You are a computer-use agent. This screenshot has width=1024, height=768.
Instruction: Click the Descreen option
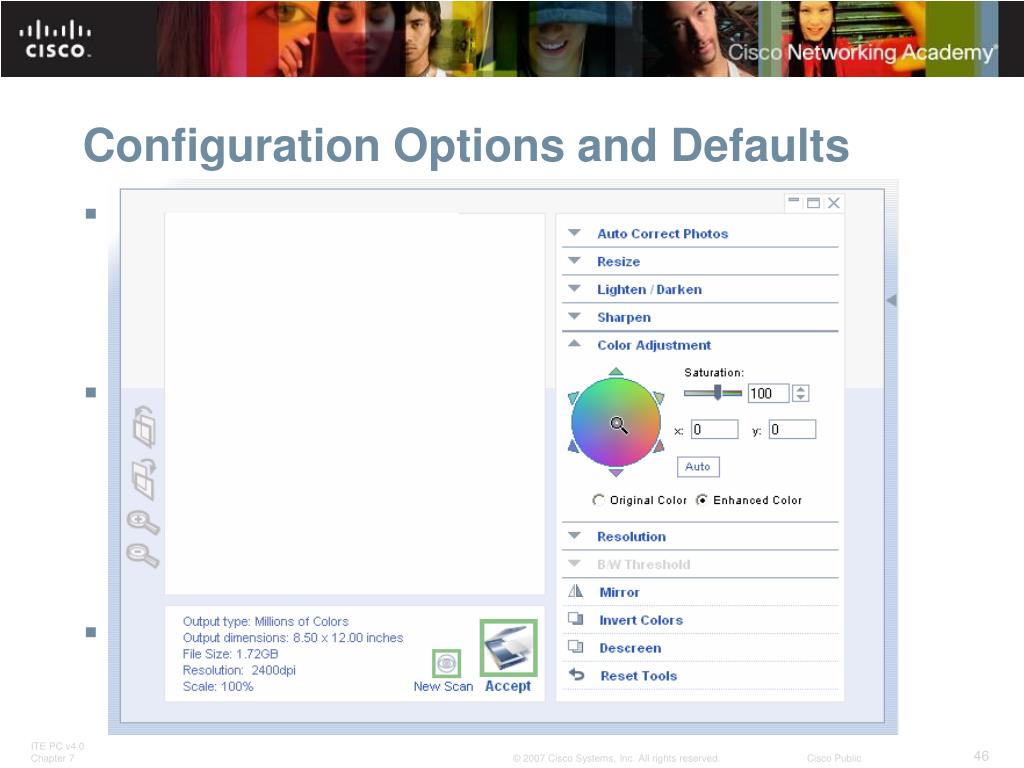(630, 648)
